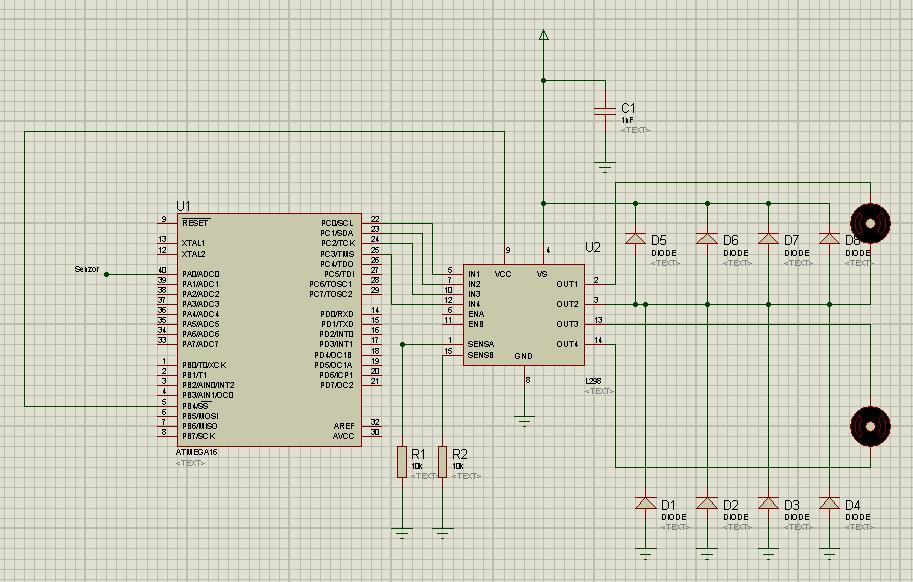Image resolution: width=913 pixels, height=582 pixels.
Task: Click the R2 reference label
Action: (x=459, y=454)
